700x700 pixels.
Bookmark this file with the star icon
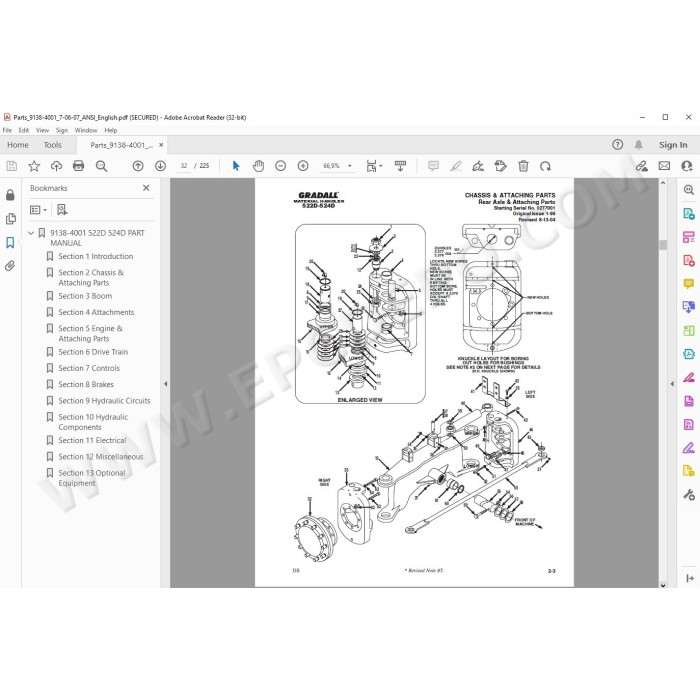click(x=34, y=166)
